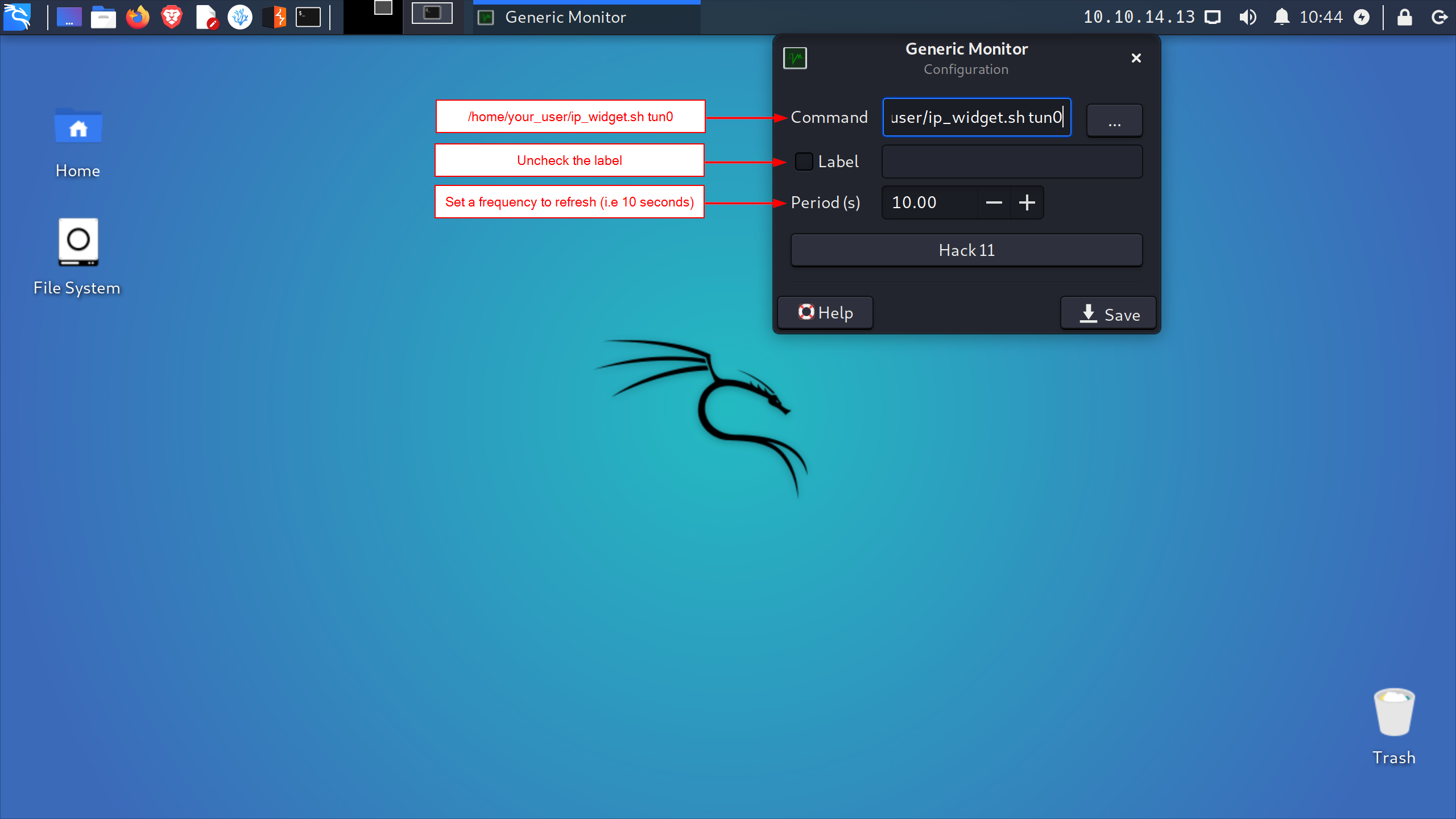Select Generic Monitor in the window list
1456x819 pixels.
pos(586,18)
